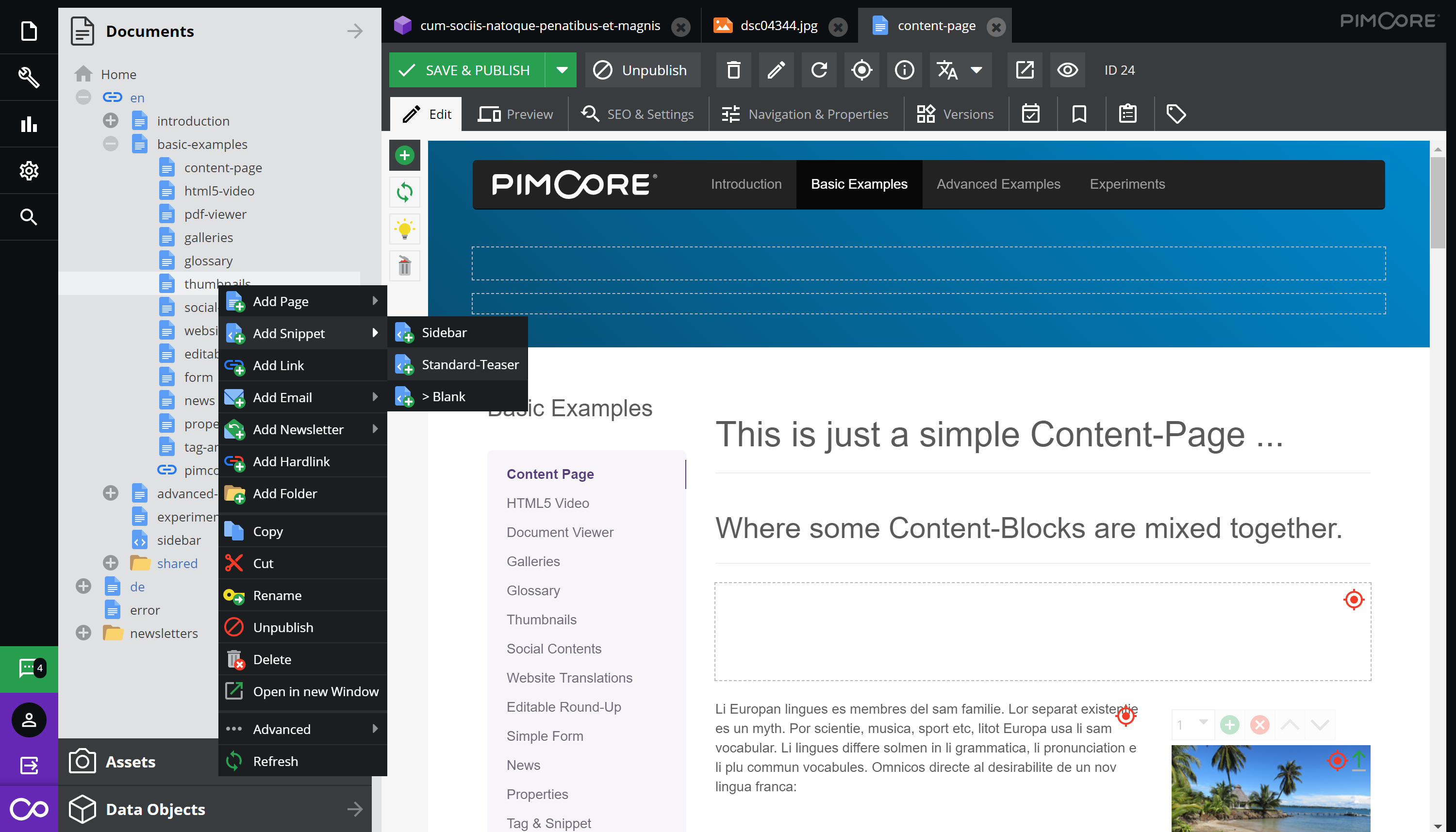Open the document info icon
Screen dimensions: 1456x832
(904, 70)
